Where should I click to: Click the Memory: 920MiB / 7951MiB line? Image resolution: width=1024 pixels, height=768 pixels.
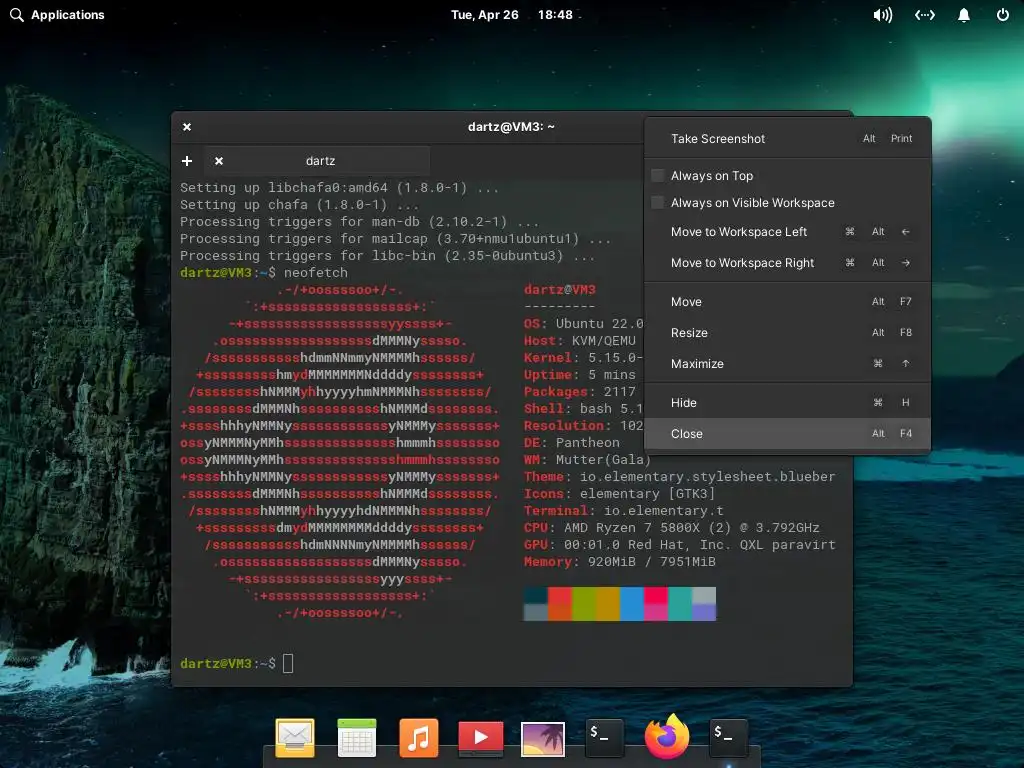tap(620, 562)
